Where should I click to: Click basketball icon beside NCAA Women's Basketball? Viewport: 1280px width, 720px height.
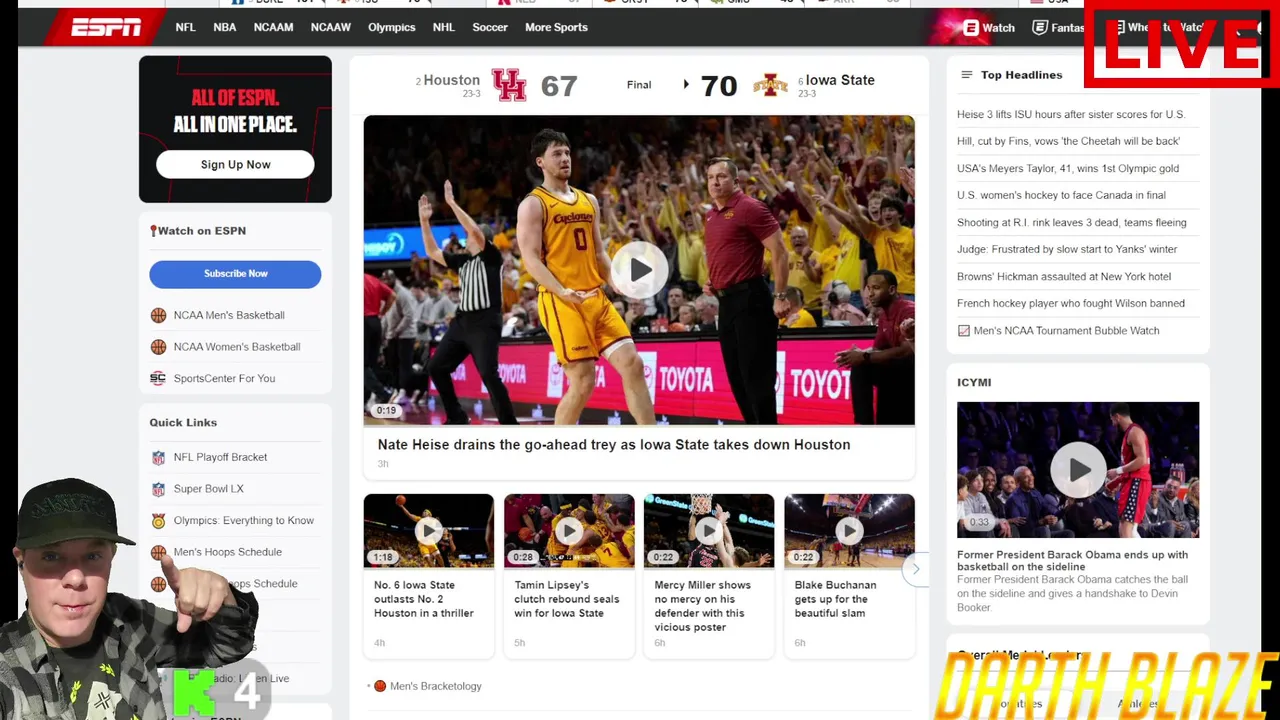[x=158, y=347]
